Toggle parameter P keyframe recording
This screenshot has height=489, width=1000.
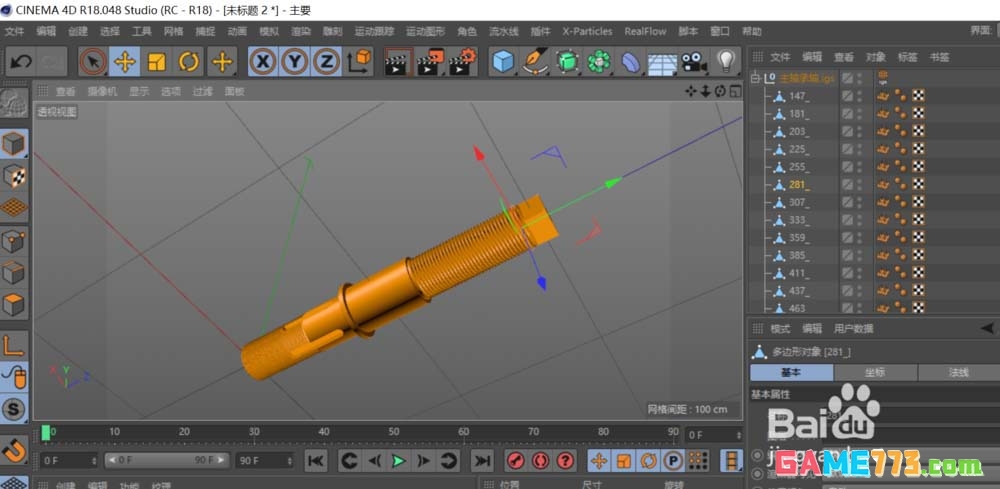pos(672,460)
